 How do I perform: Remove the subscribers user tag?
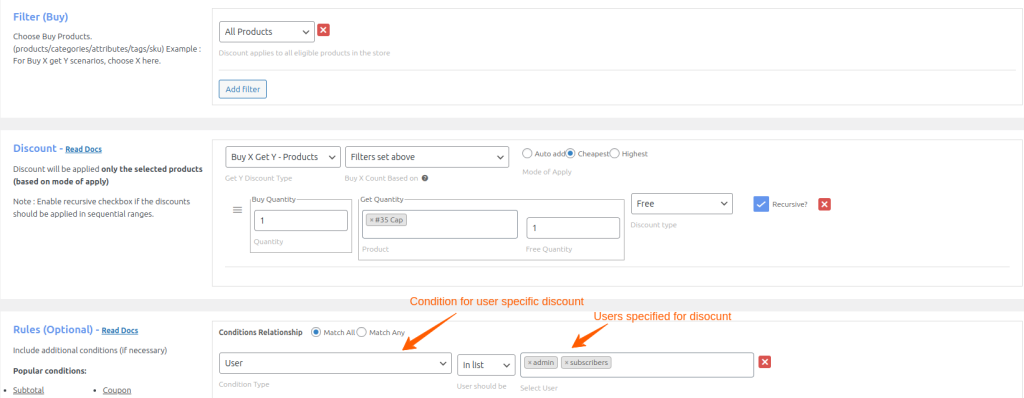pyautogui.click(x=566, y=363)
